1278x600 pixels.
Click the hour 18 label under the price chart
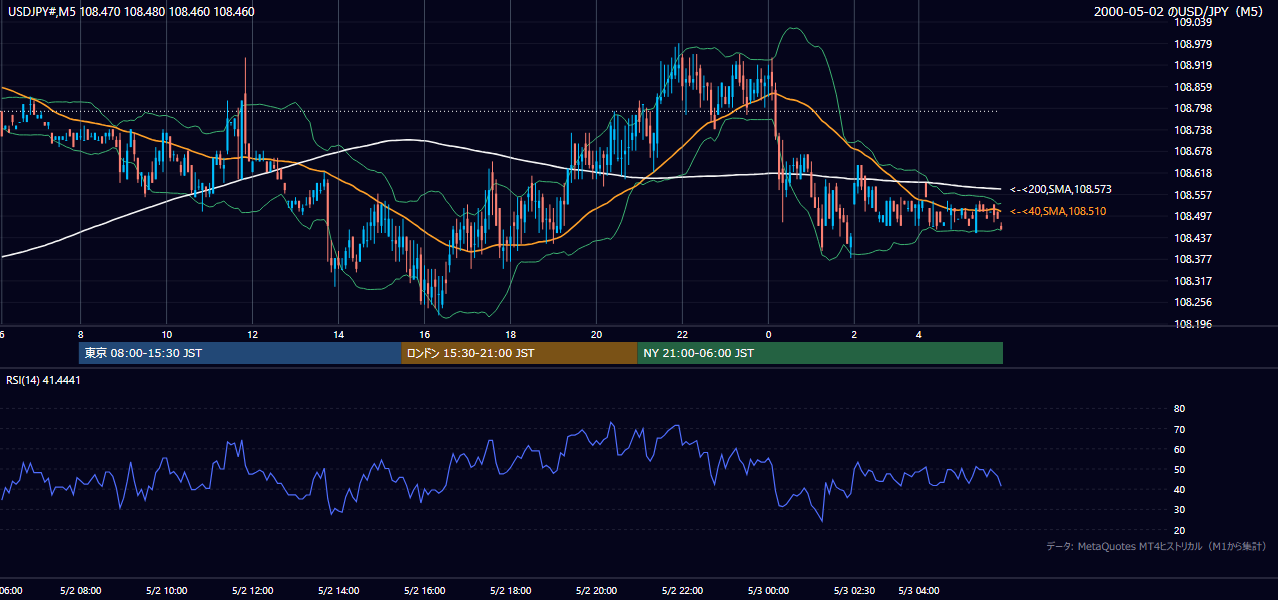click(510, 334)
